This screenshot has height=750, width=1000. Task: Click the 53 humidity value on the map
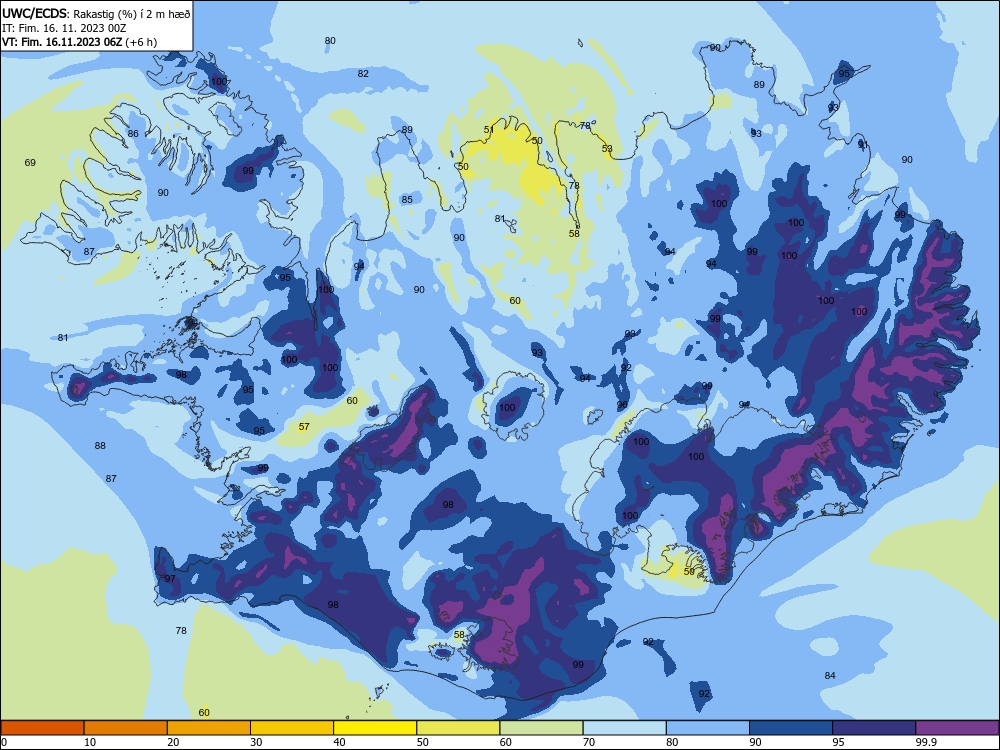point(607,149)
